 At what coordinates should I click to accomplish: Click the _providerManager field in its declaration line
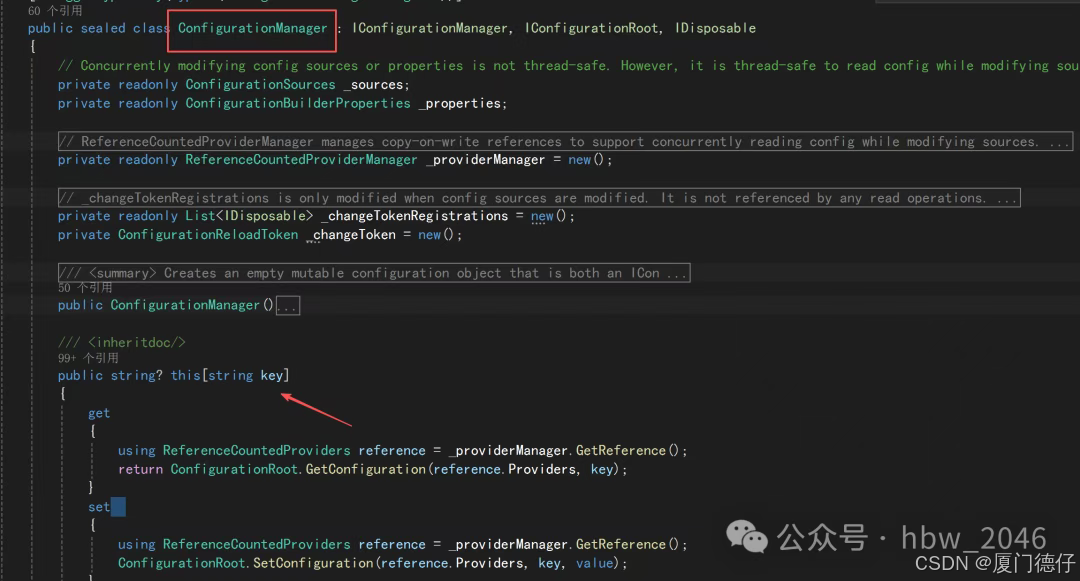(x=486, y=160)
